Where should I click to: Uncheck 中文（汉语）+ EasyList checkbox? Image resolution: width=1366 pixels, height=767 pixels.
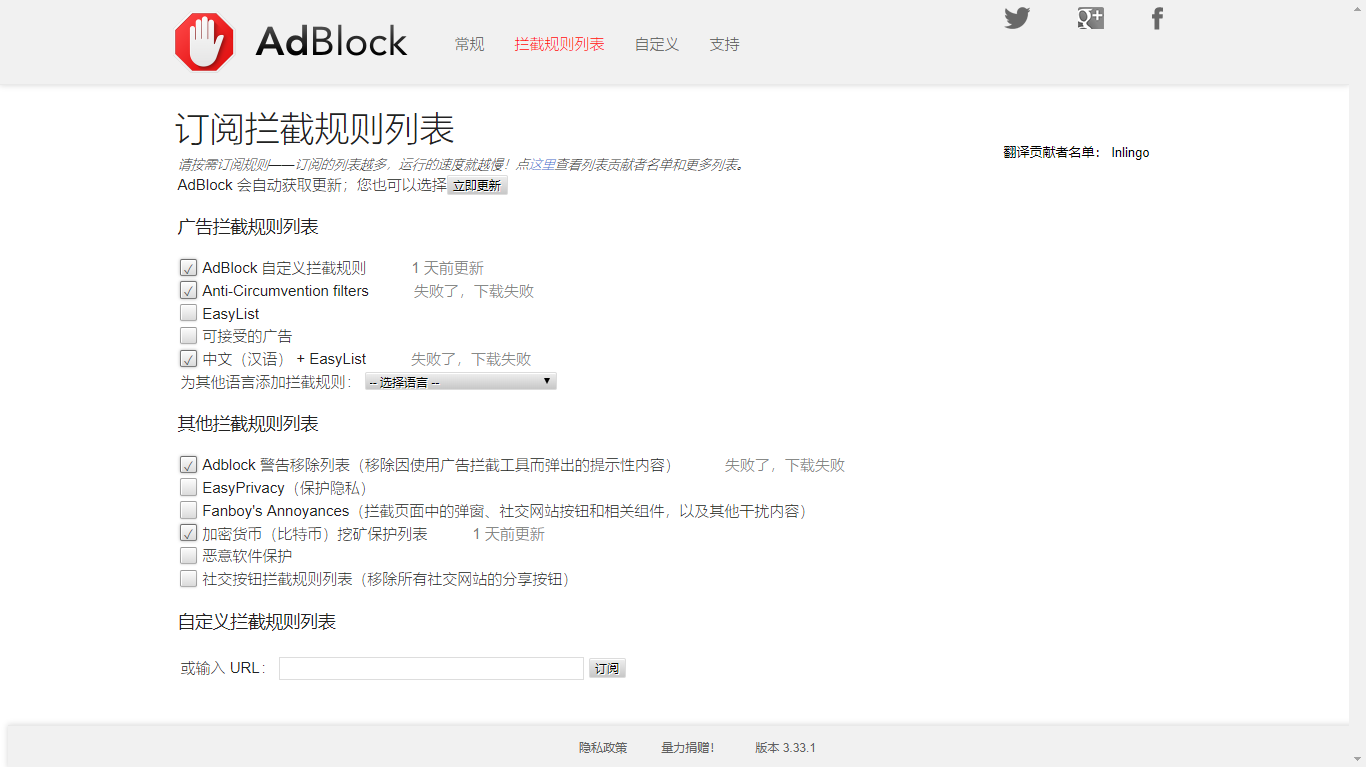pyautogui.click(x=188, y=359)
